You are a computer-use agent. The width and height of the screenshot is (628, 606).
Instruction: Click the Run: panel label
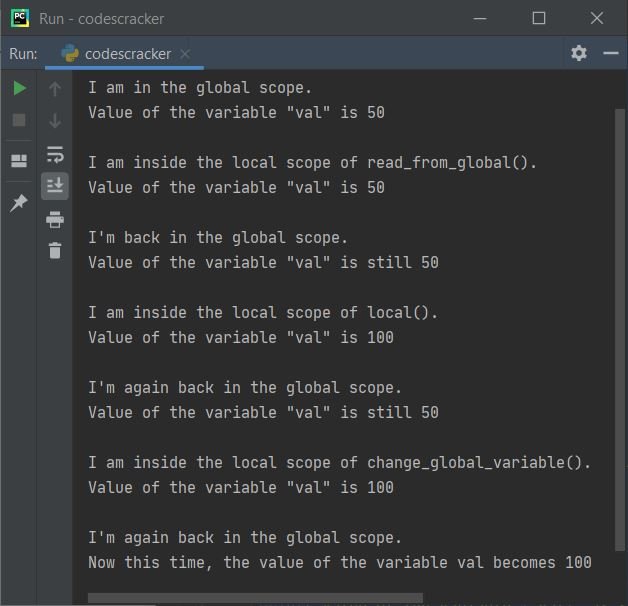click(x=23, y=54)
